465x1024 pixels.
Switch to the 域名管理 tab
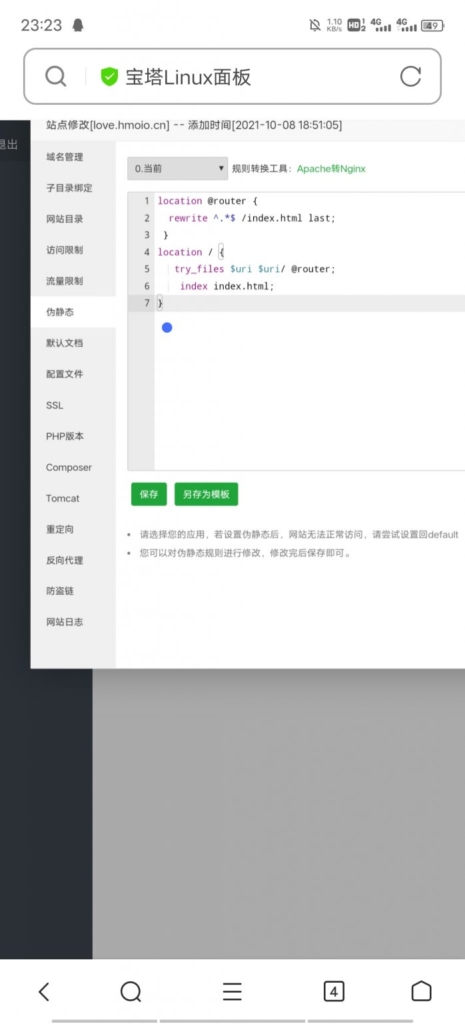(65, 157)
